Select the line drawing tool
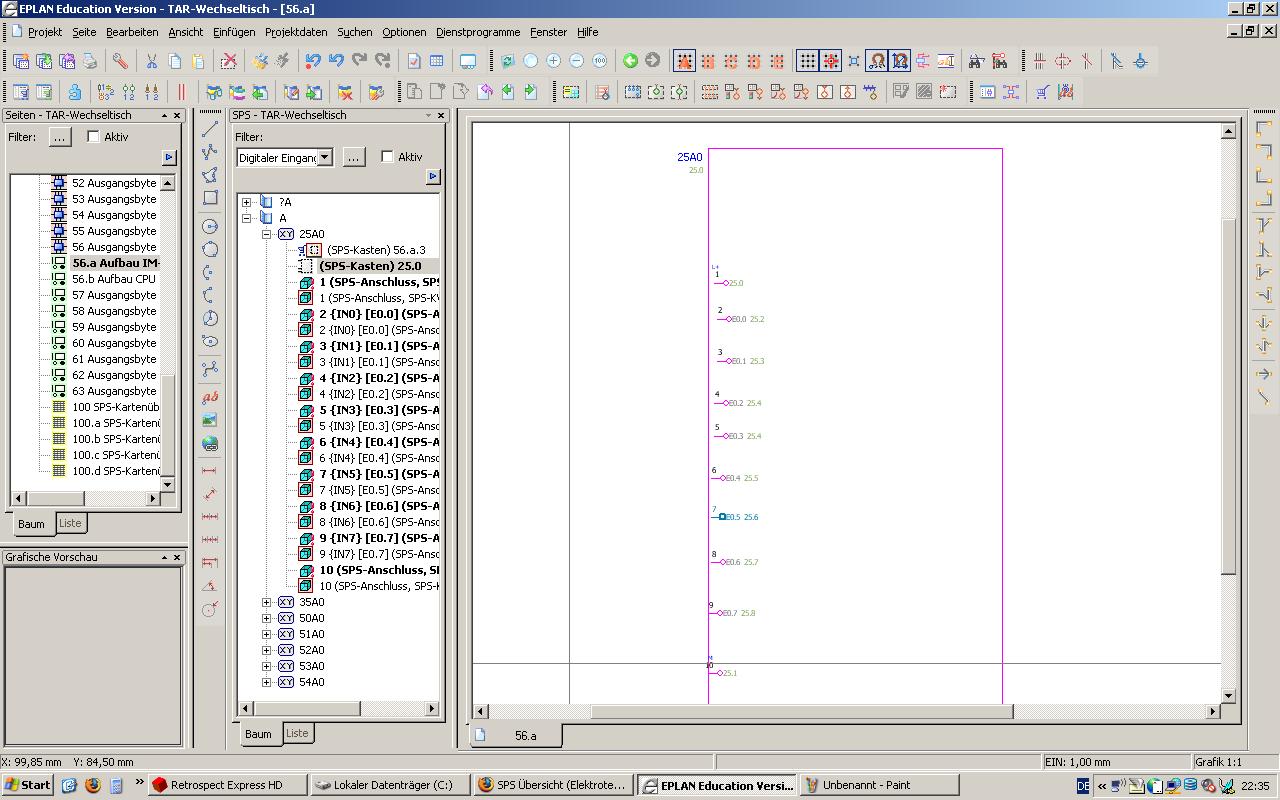The width and height of the screenshot is (1280, 800). point(210,129)
